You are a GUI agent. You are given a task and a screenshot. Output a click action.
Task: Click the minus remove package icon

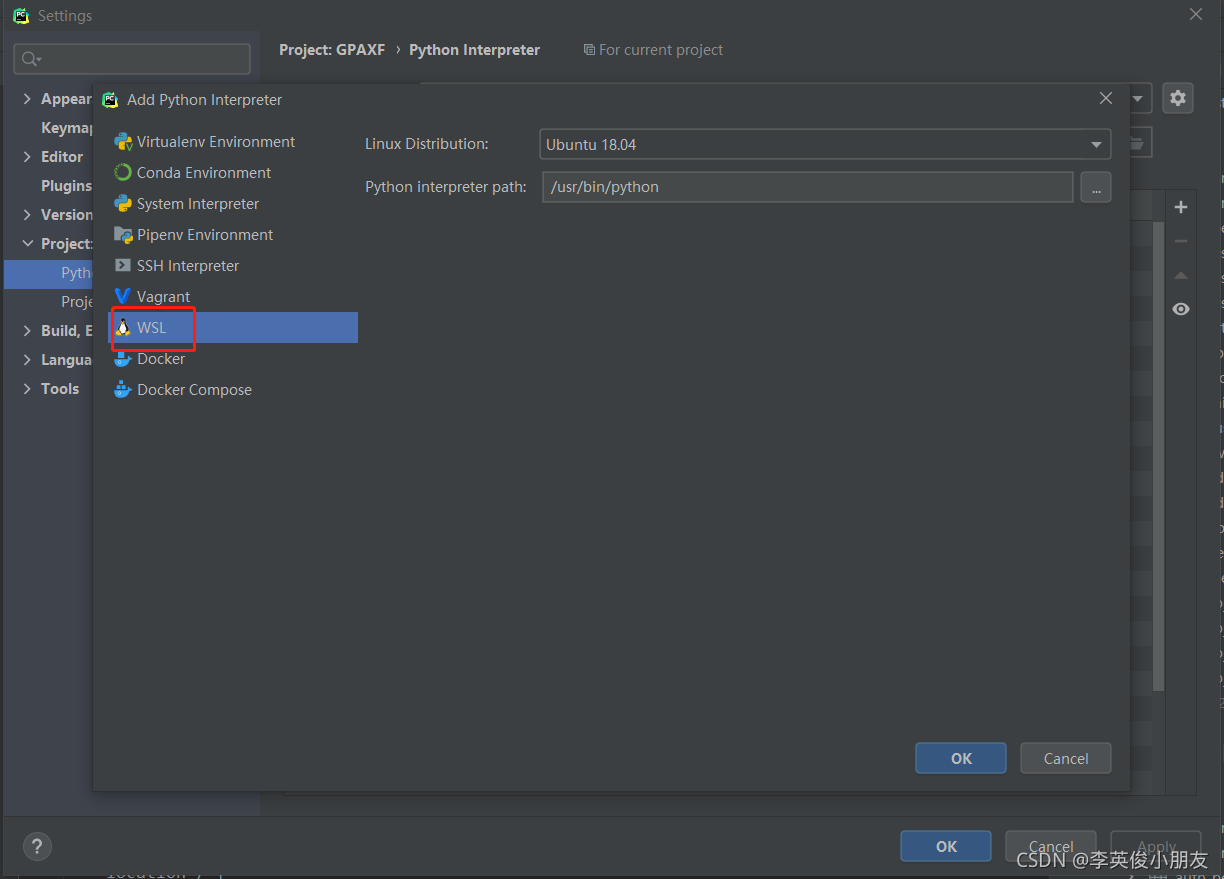[1181, 241]
